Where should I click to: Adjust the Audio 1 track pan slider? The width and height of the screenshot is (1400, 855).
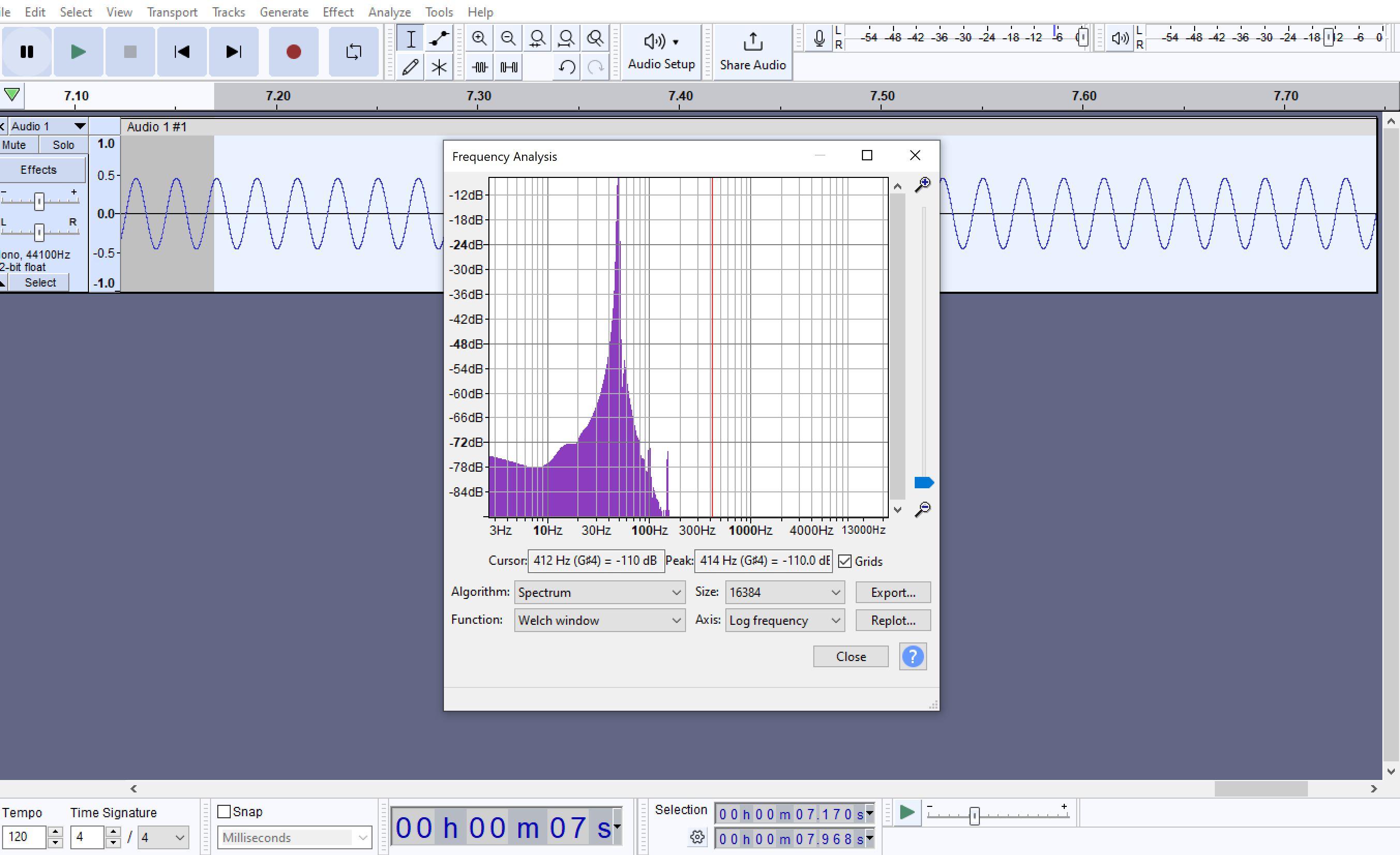click(x=39, y=232)
